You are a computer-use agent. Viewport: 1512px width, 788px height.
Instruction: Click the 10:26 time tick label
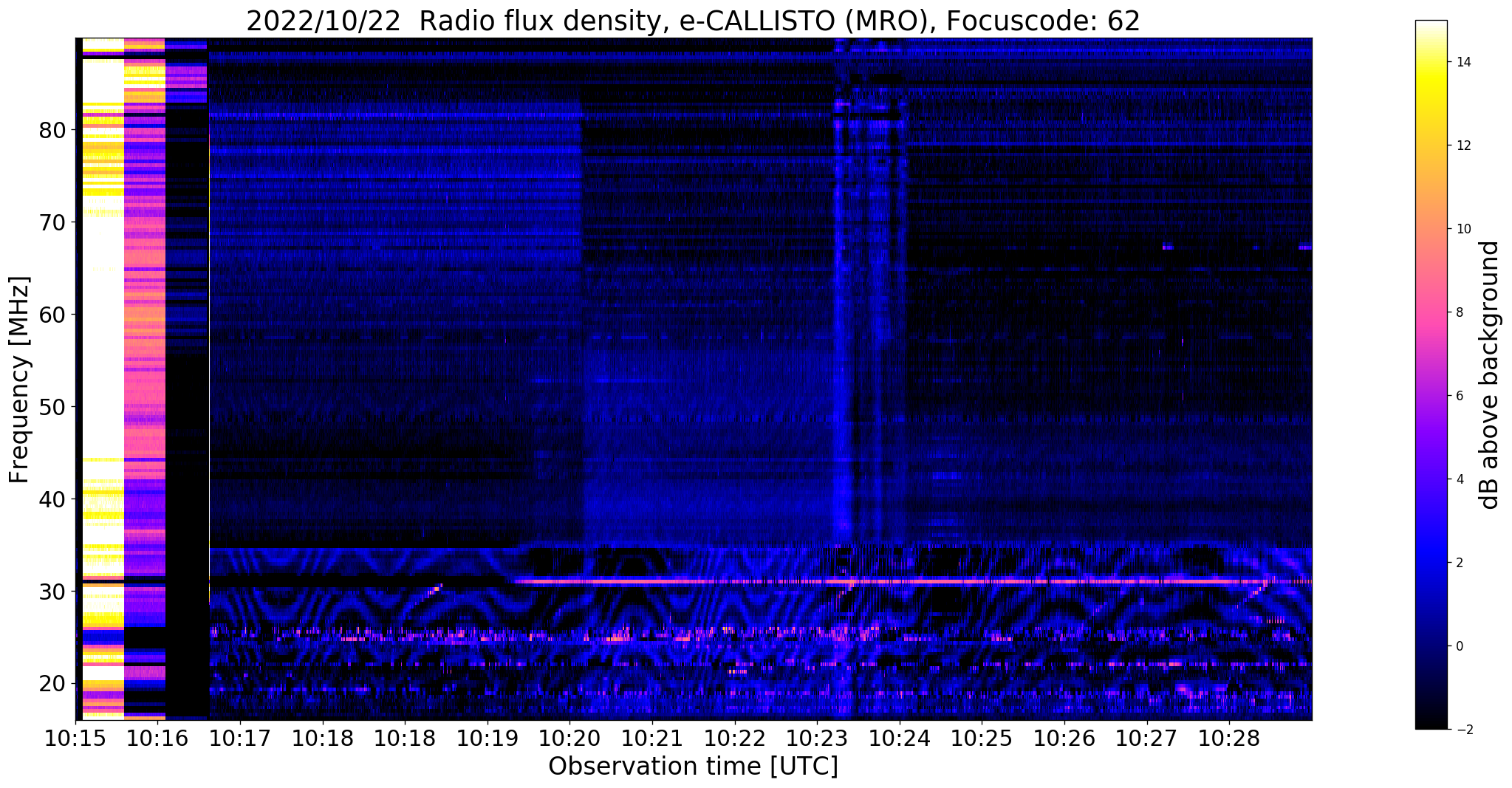pyautogui.click(x=1064, y=739)
